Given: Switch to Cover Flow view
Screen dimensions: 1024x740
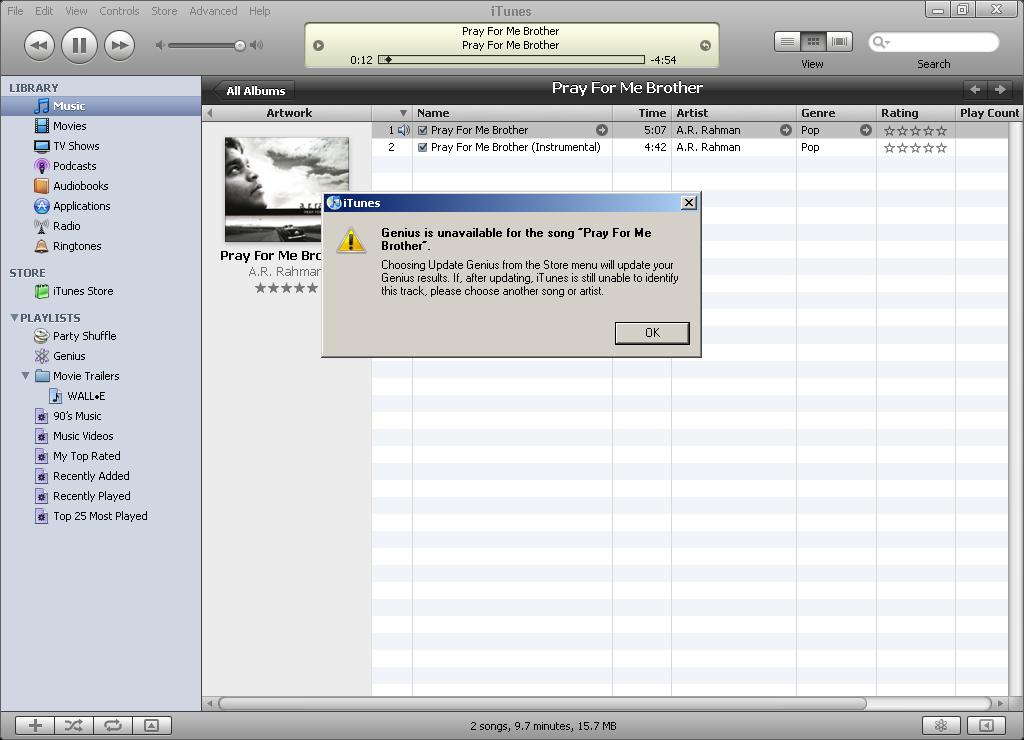Looking at the screenshot, I should (x=840, y=41).
